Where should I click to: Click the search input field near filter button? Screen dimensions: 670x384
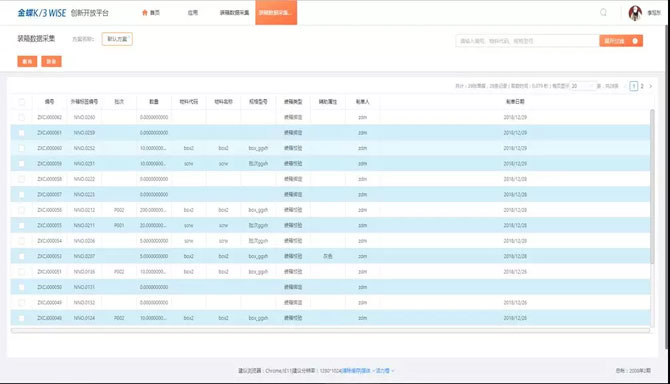(527, 41)
